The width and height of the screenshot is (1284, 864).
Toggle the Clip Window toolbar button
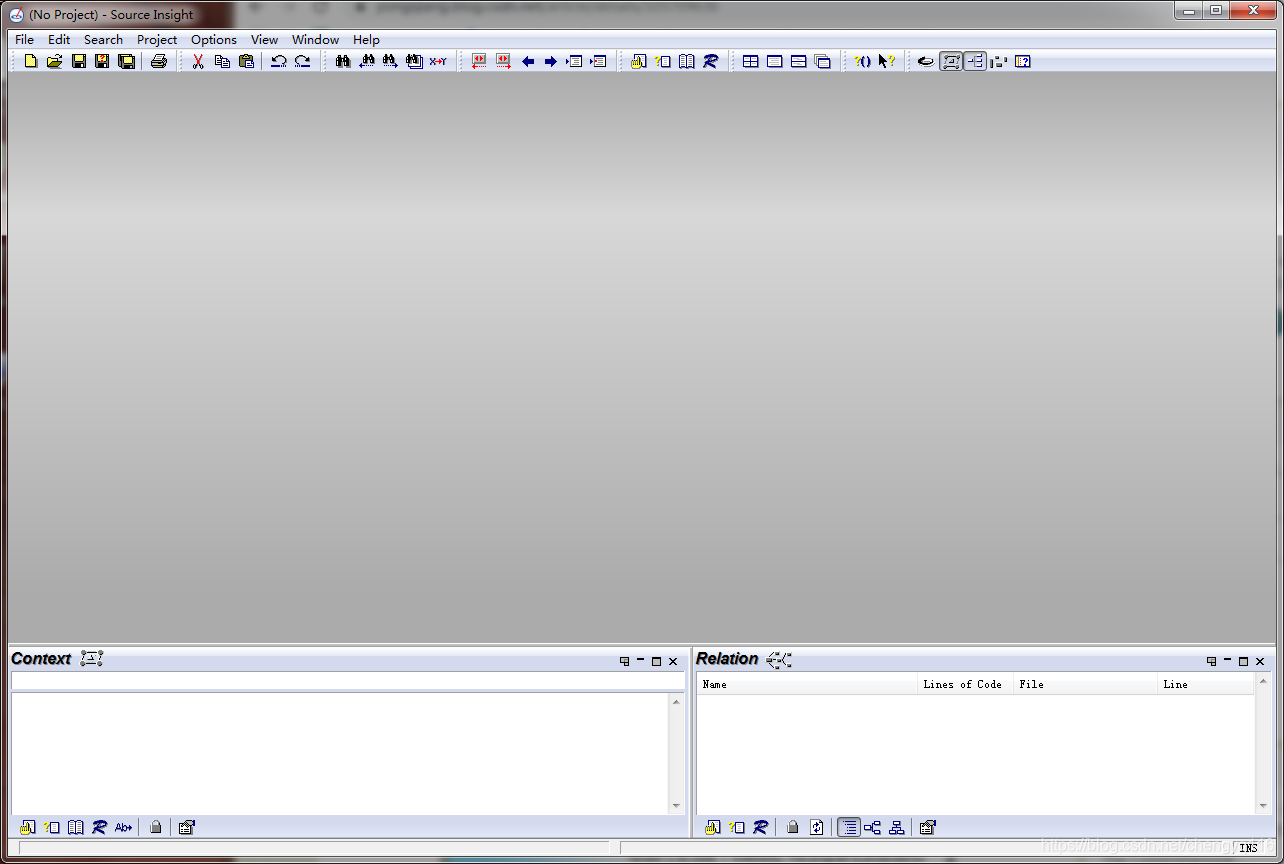[x=999, y=61]
